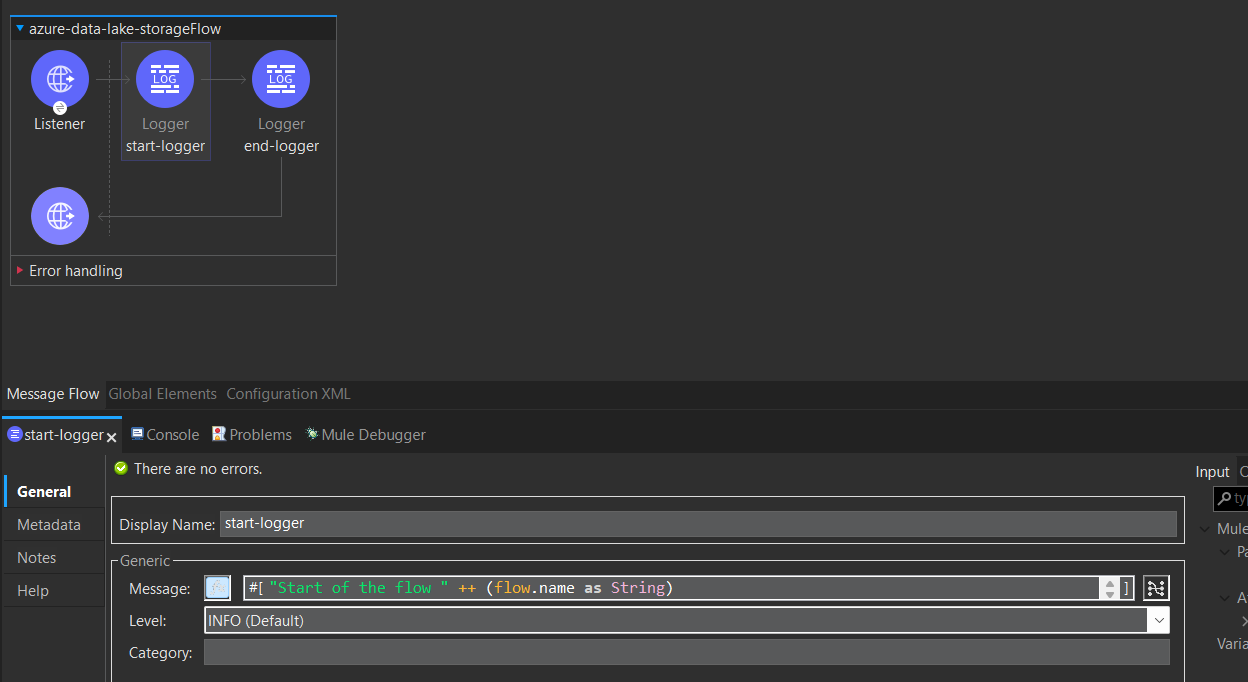Click the HTTP Listener source icon
The height and width of the screenshot is (682, 1248).
(x=60, y=79)
